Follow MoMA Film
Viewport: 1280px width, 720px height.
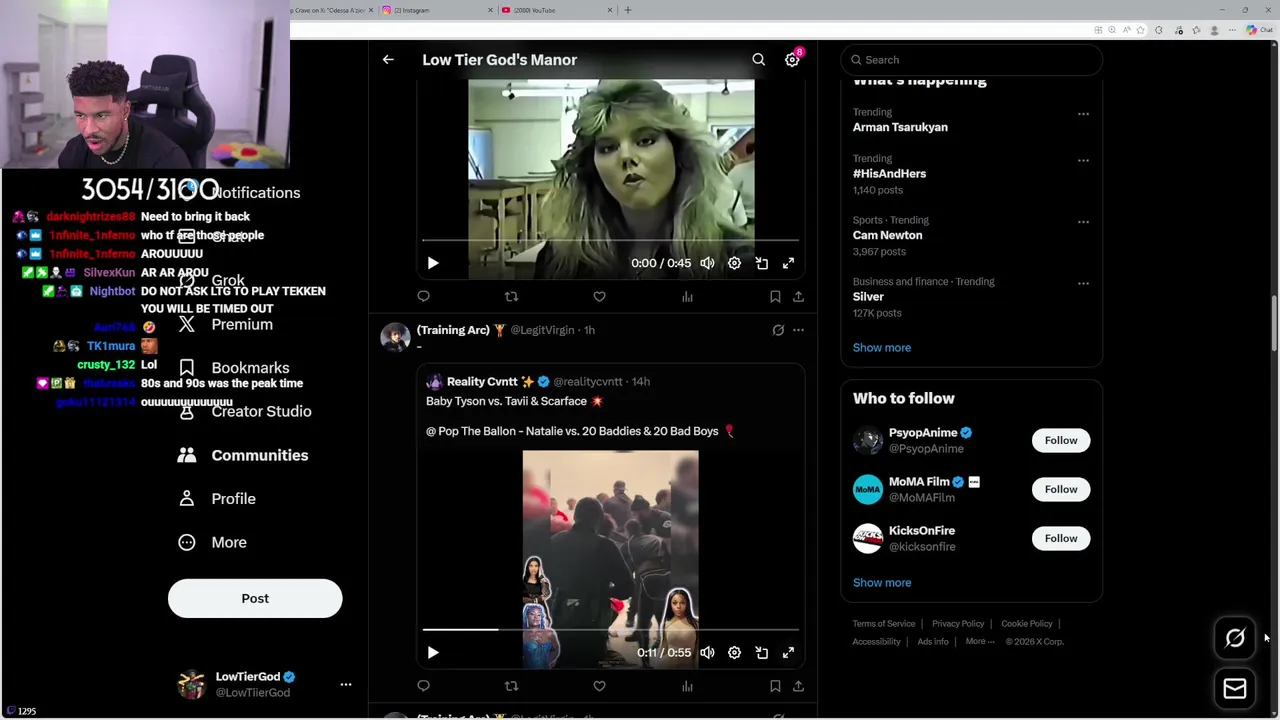coord(1061,489)
